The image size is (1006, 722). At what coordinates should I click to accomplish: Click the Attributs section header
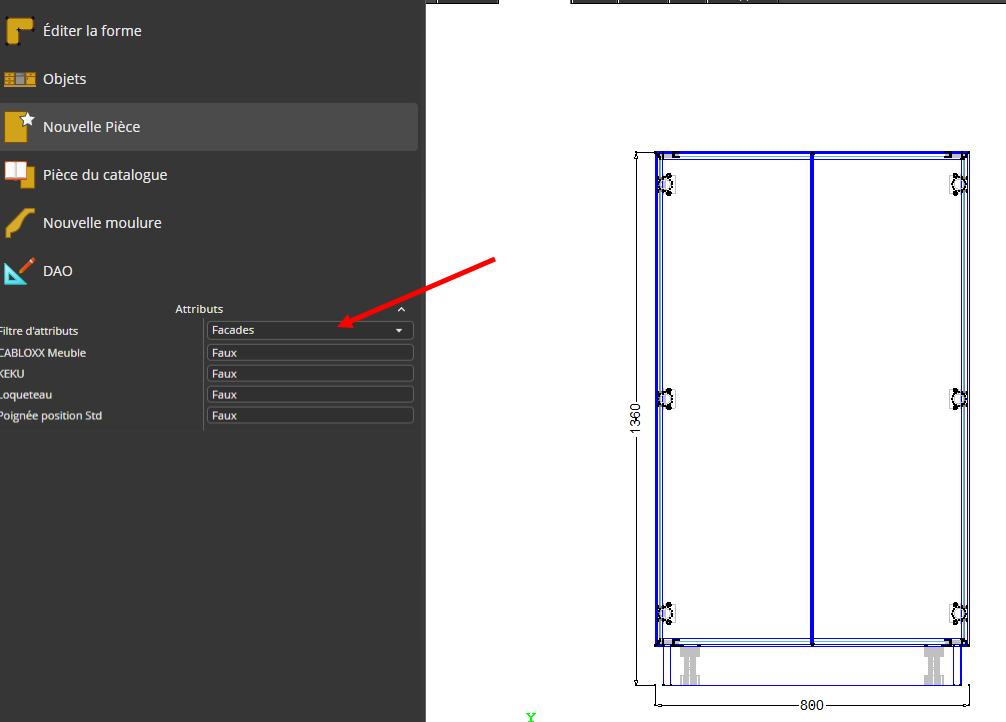pyautogui.click(x=199, y=309)
